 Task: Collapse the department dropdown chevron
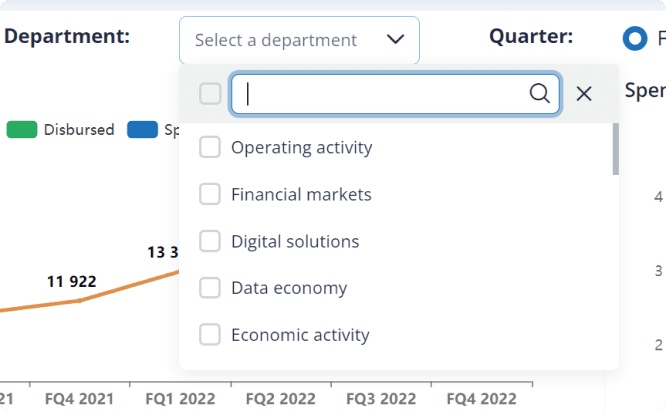click(395, 40)
